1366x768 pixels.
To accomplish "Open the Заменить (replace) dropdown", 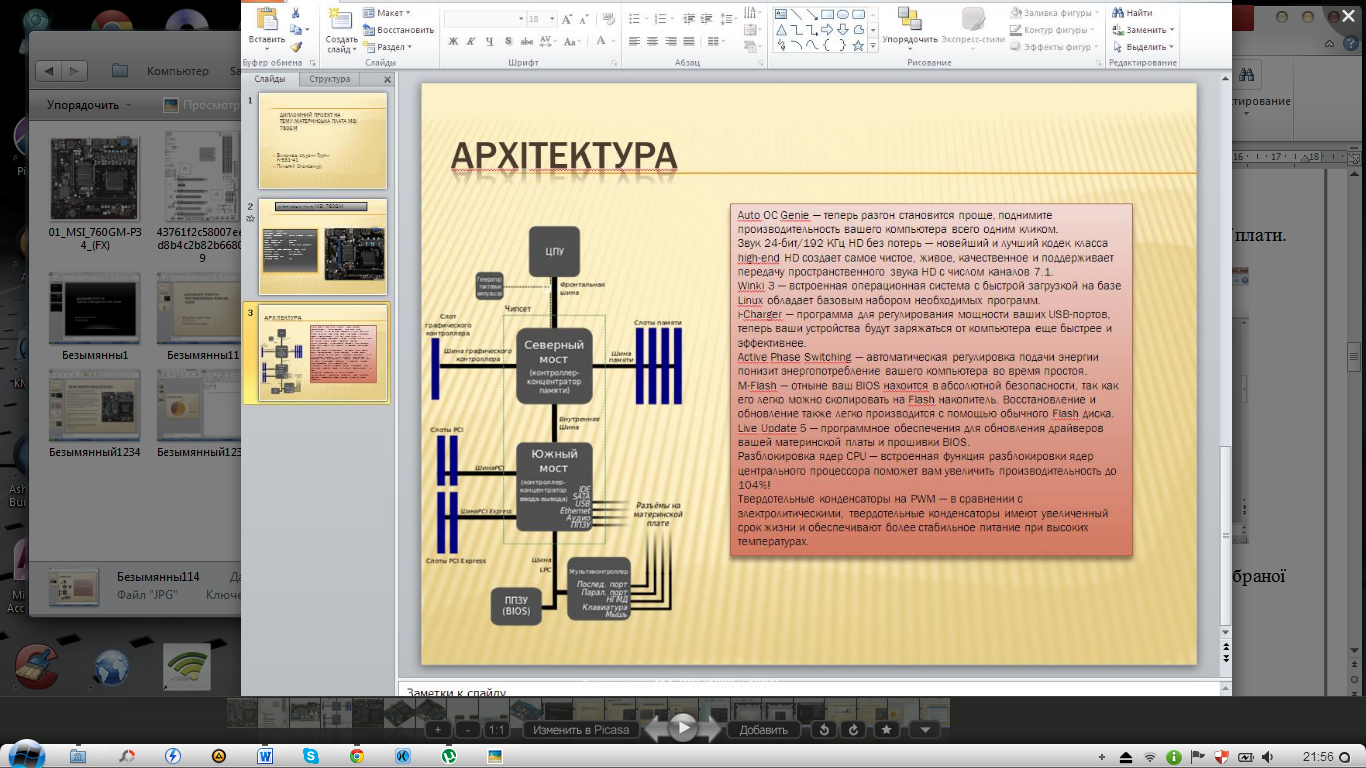I will tap(1142, 30).
